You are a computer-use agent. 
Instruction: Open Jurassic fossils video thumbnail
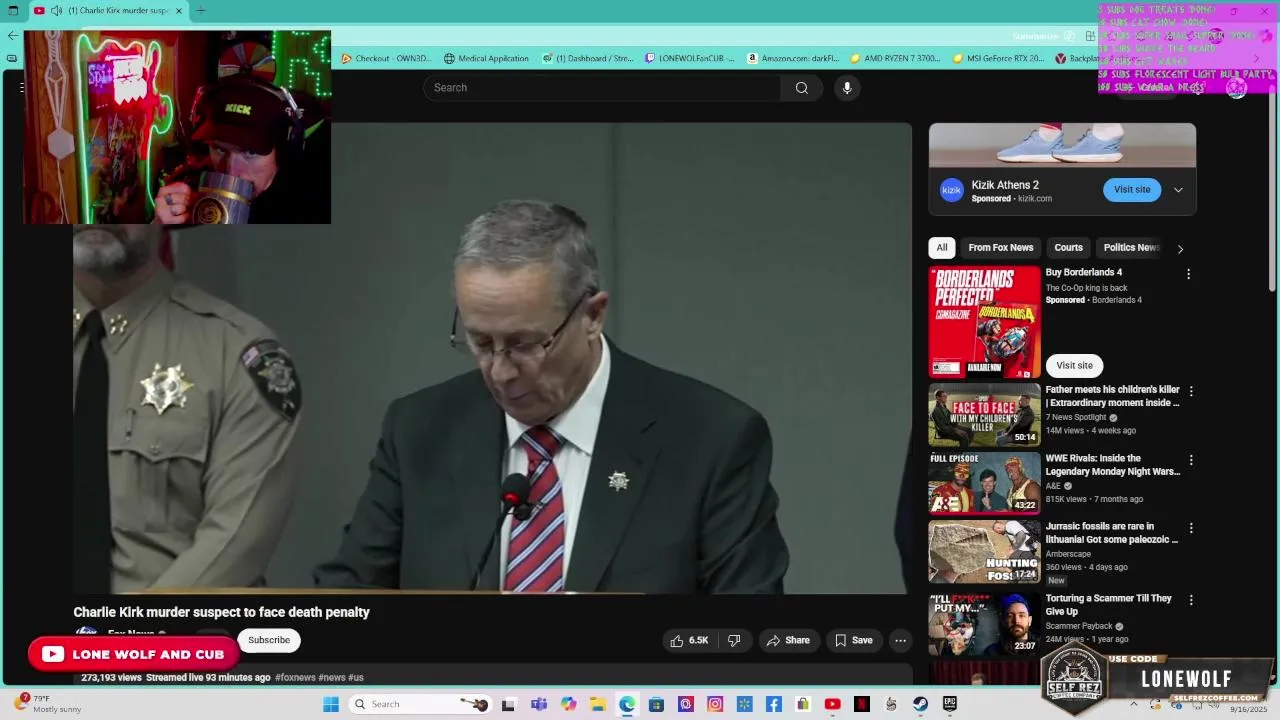click(x=984, y=551)
